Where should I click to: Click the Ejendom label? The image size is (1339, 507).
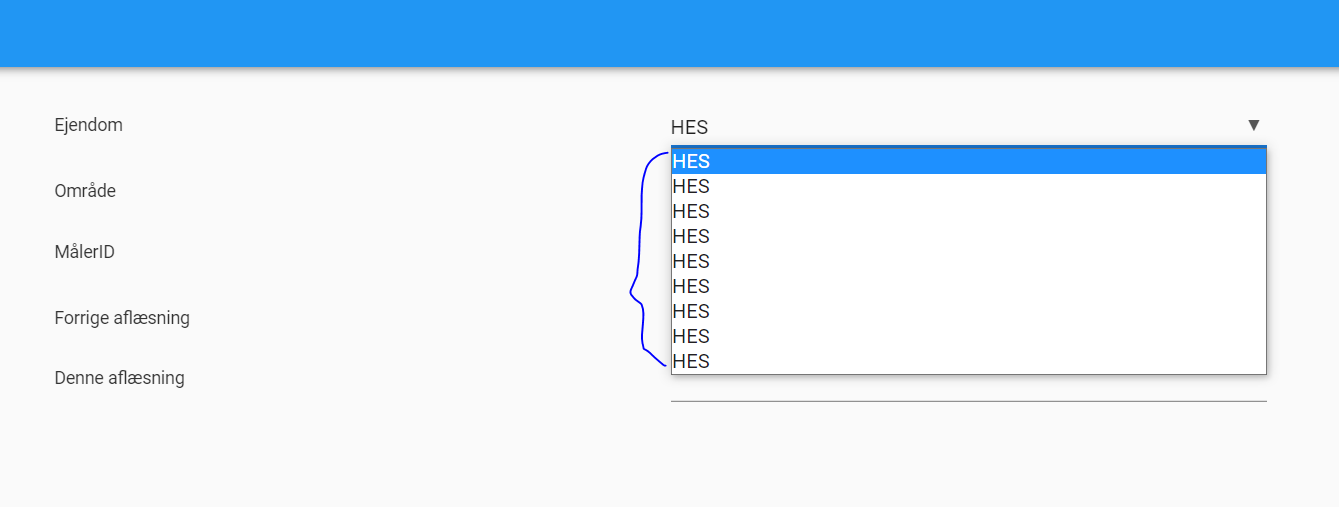pyautogui.click(x=88, y=125)
